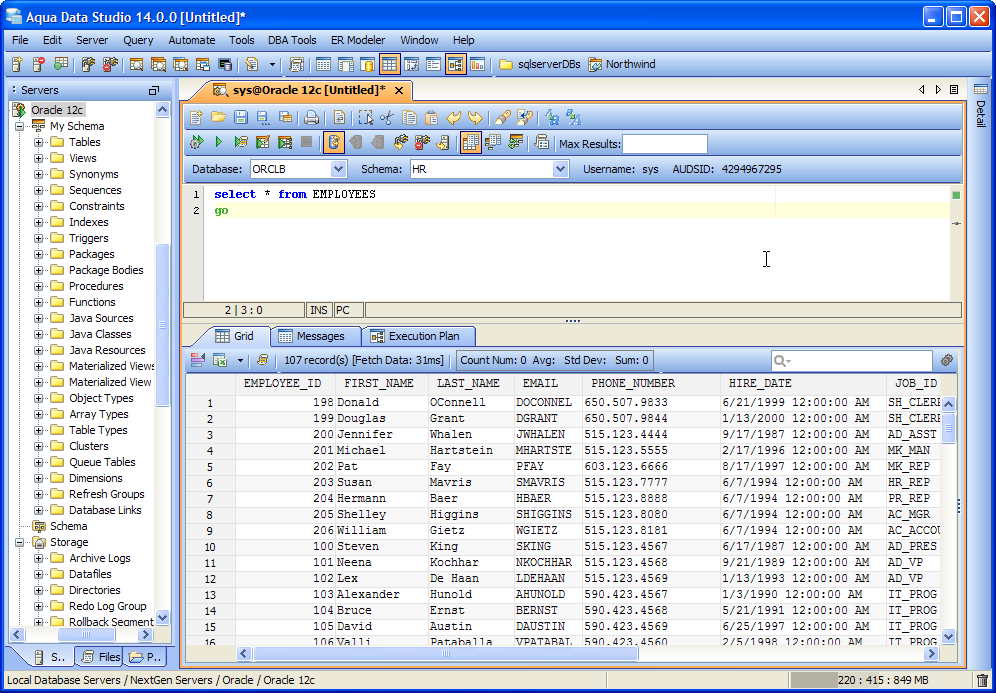Toggle the highlighted Auto Commit button
The height and width of the screenshot is (693, 996).
333,142
